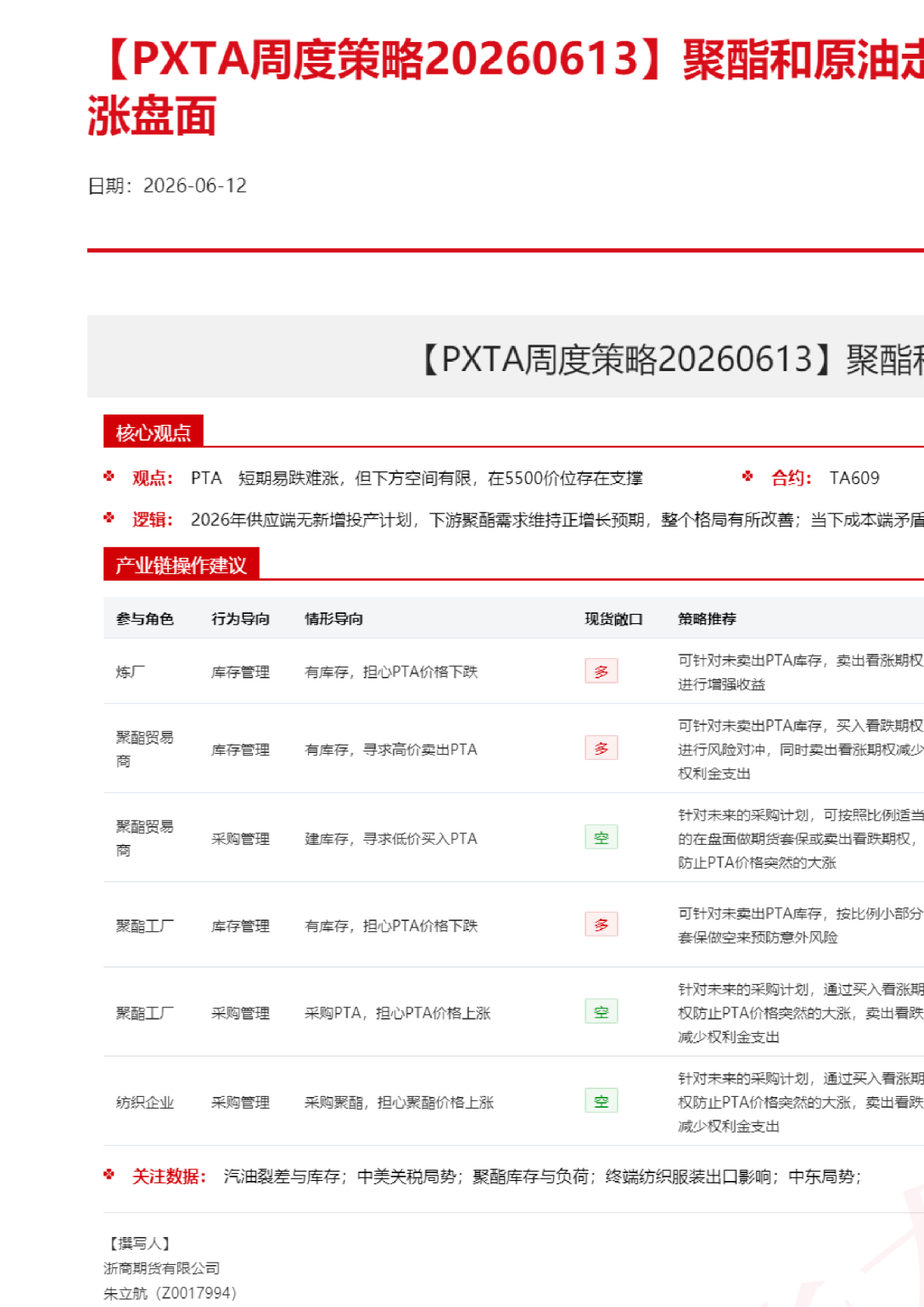Click 库存管理 in the 炼厂 row
Image resolution: width=924 pixels, height=1307 pixels.
click(x=240, y=672)
